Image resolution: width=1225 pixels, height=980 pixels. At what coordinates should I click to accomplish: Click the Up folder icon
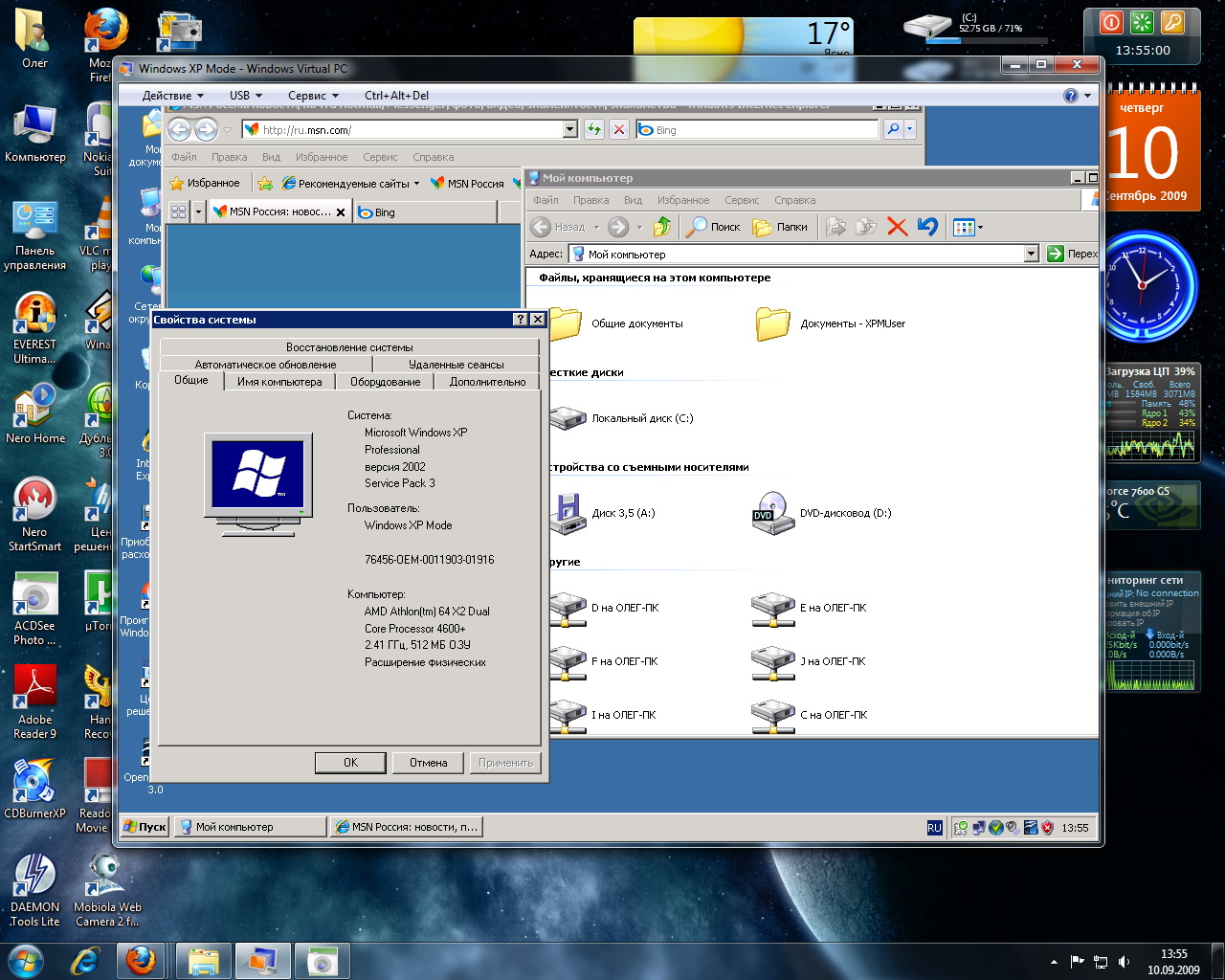662,227
